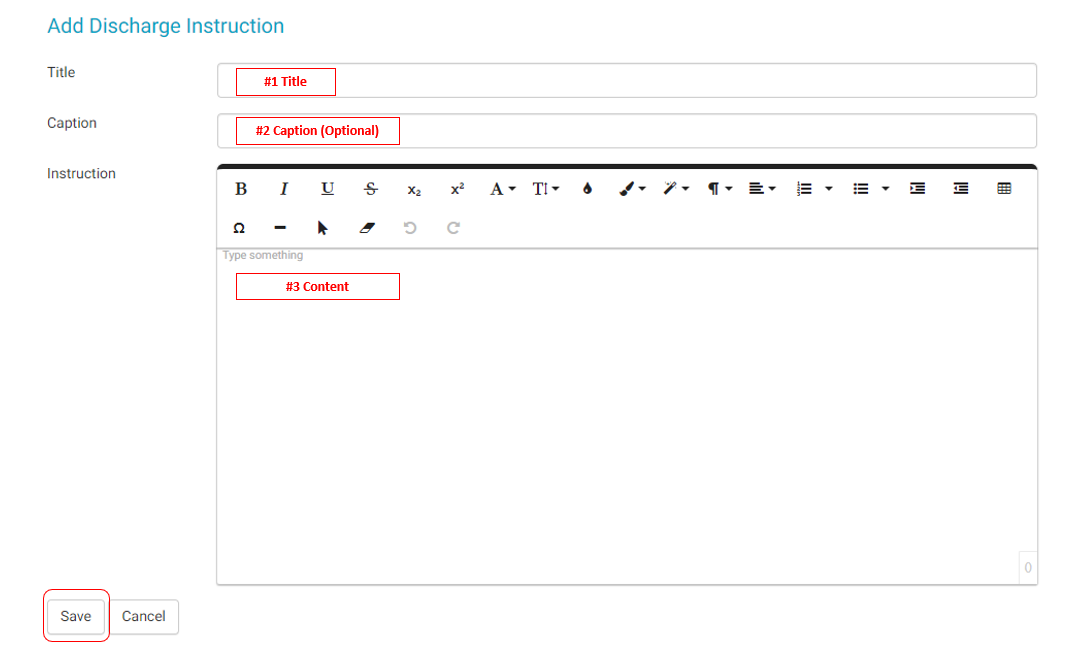Viewport: 1065px width, 664px height.
Task: Click the Save button
Action: click(x=76, y=616)
